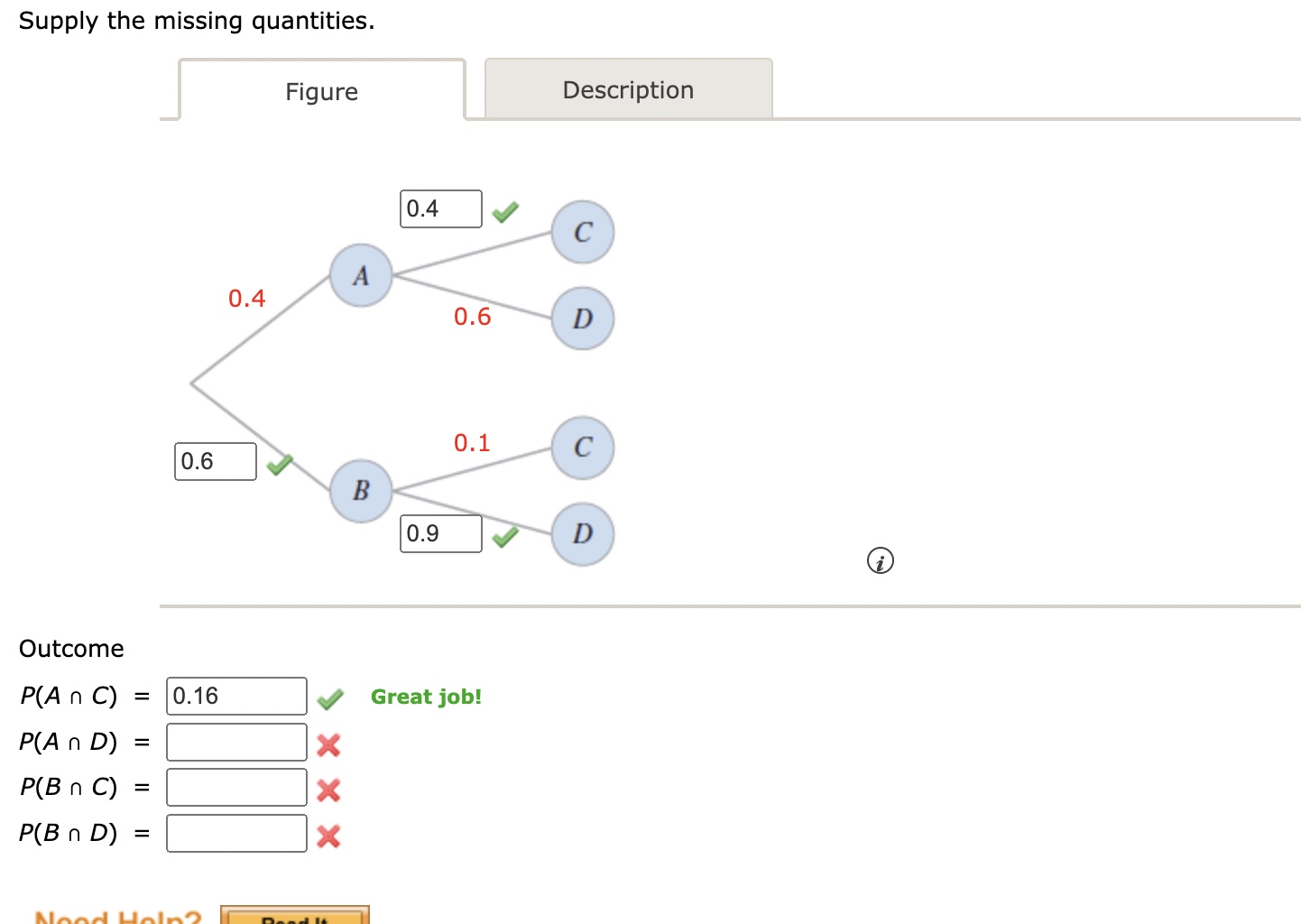
Task: Click the top C outcome node
Action: pos(582,232)
